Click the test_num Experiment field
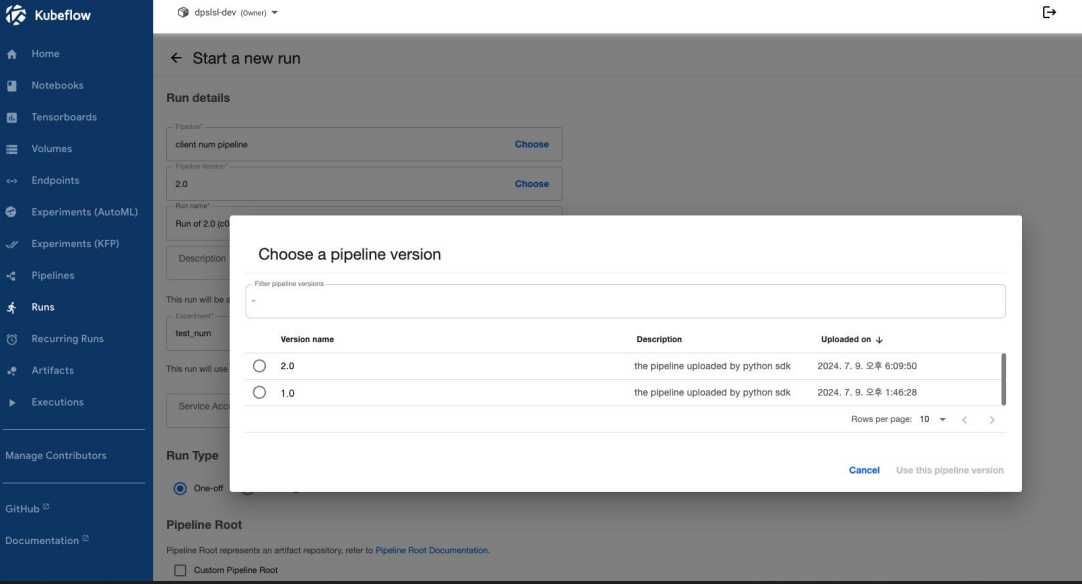The image size is (1082, 584). pos(198,333)
